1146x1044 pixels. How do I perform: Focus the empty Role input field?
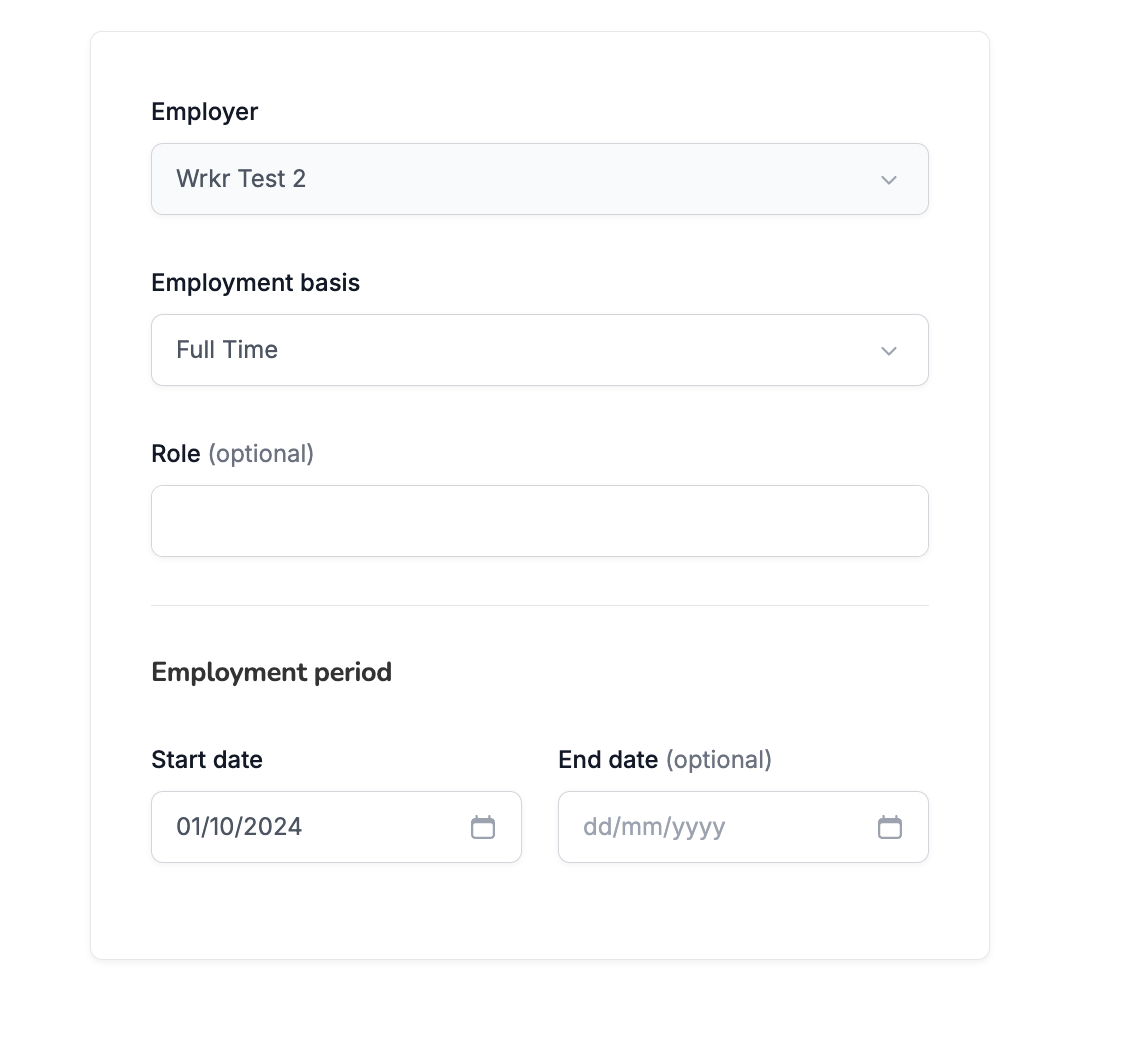tap(539, 521)
